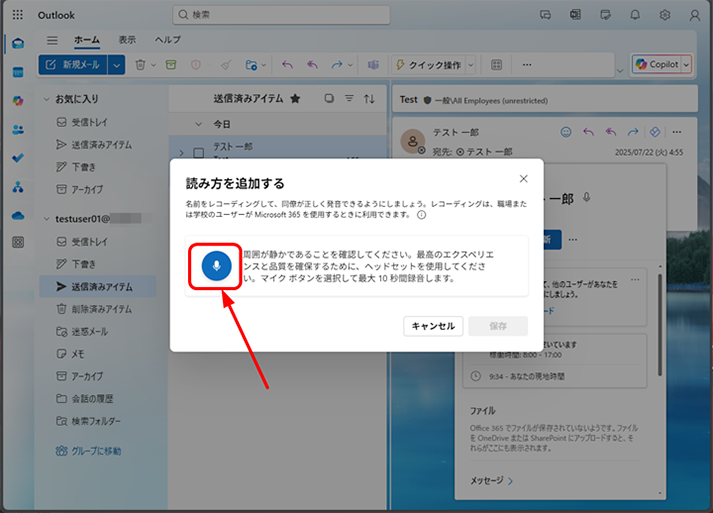The width and height of the screenshot is (713, 513).
Task: Open the app launcher grid icon
Action: pos(18,15)
